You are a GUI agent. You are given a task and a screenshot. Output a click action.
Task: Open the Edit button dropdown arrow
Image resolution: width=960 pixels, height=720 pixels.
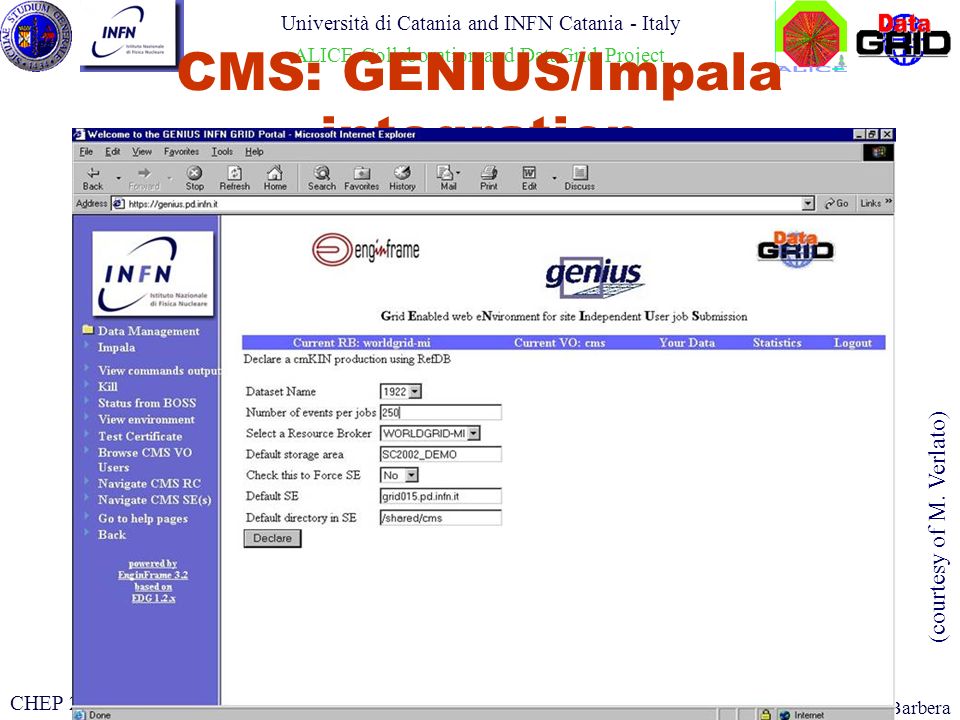tap(554, 178)
